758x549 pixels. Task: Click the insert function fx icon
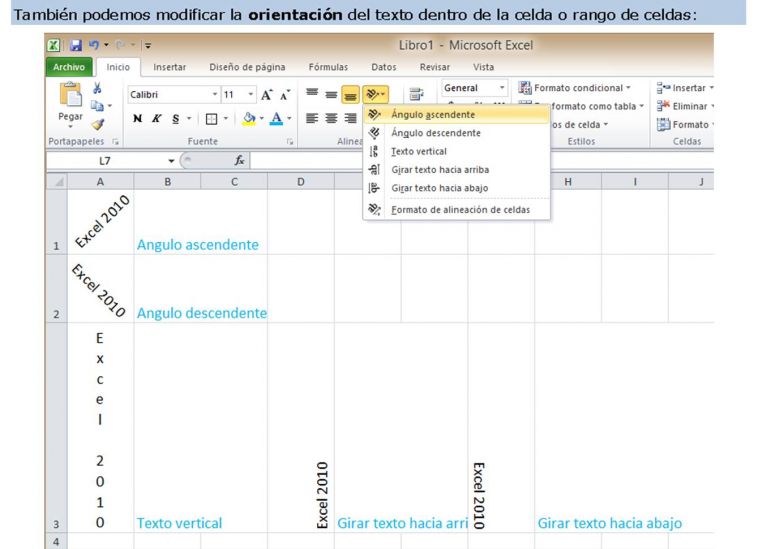click(239, 160)
